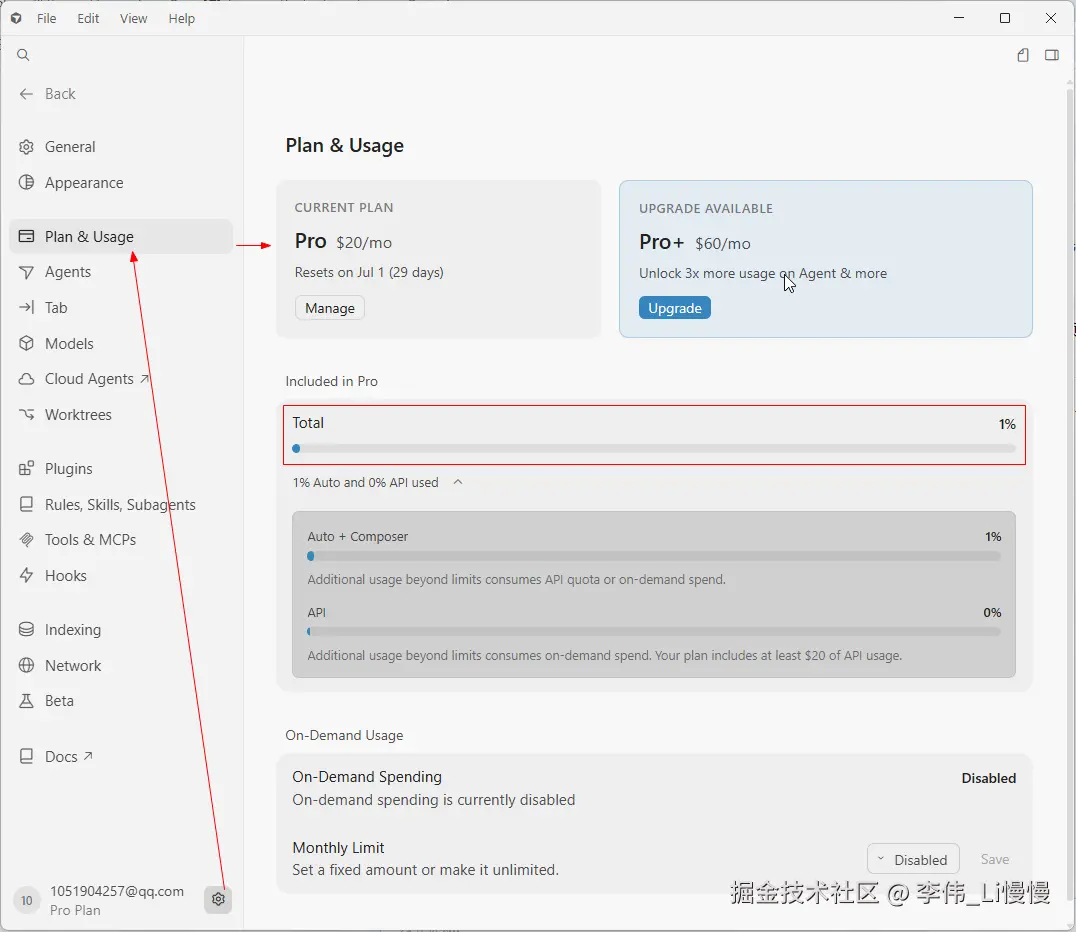Click the Plugins blocks icon

point(26,469)
